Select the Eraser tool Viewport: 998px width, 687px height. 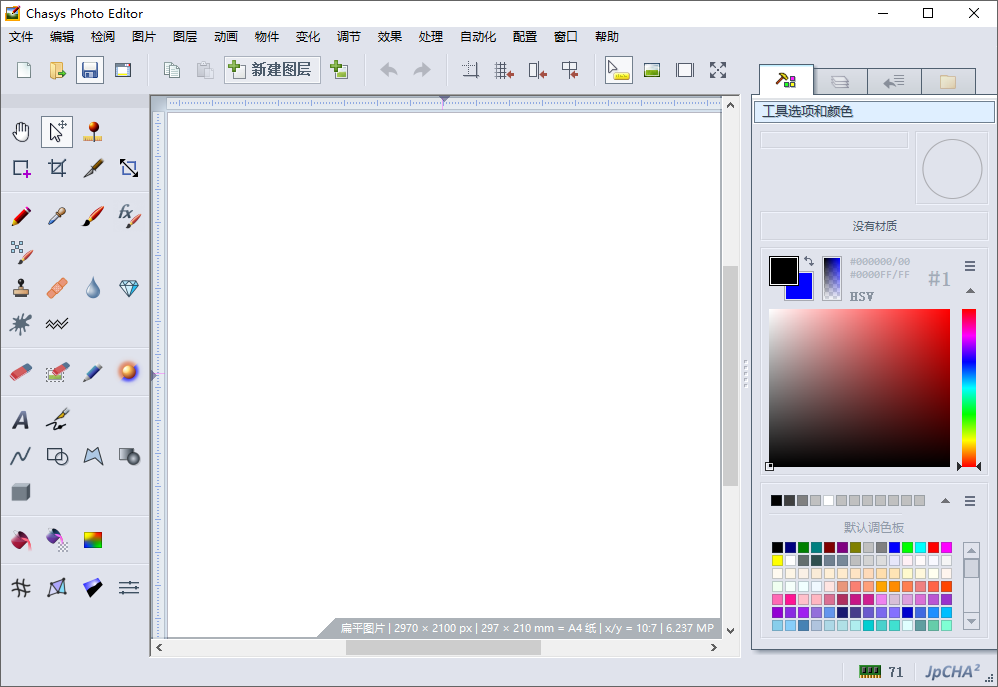click(x=21, y=372)
